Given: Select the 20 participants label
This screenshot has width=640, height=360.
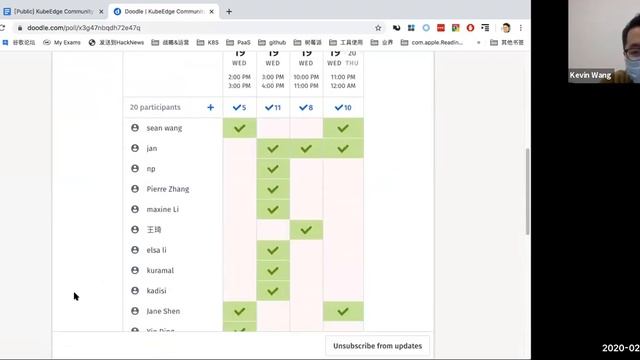Looking at the screenshot, I should [x=155, y=107].
